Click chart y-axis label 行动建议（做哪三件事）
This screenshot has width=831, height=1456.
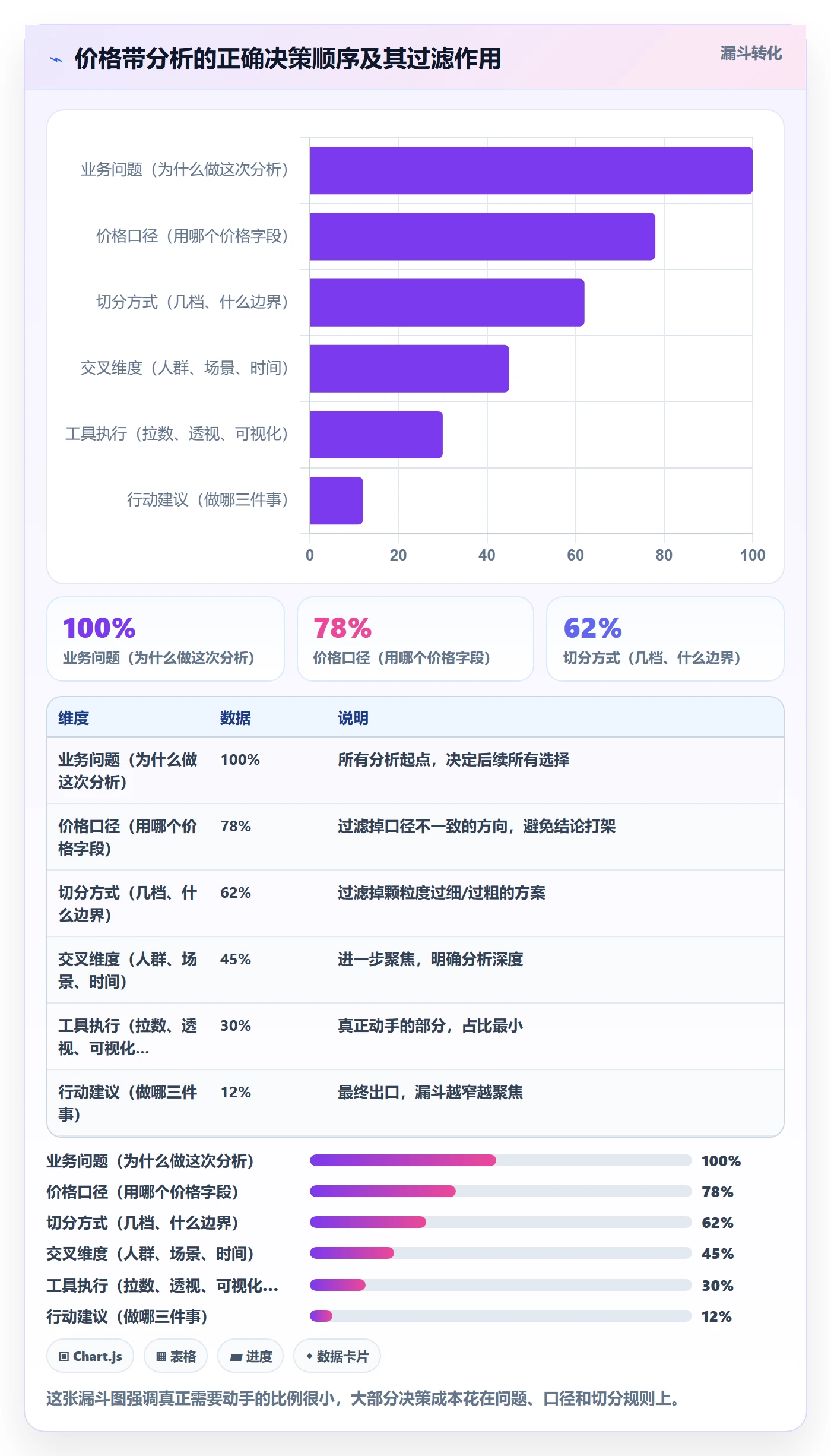click(208, 500)
